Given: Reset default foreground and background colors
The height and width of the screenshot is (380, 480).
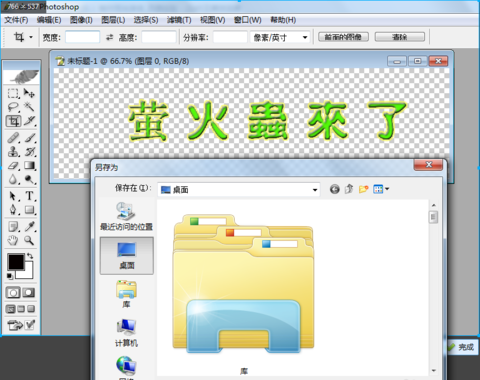Looking at the screenshot, I should coord(9,276).
